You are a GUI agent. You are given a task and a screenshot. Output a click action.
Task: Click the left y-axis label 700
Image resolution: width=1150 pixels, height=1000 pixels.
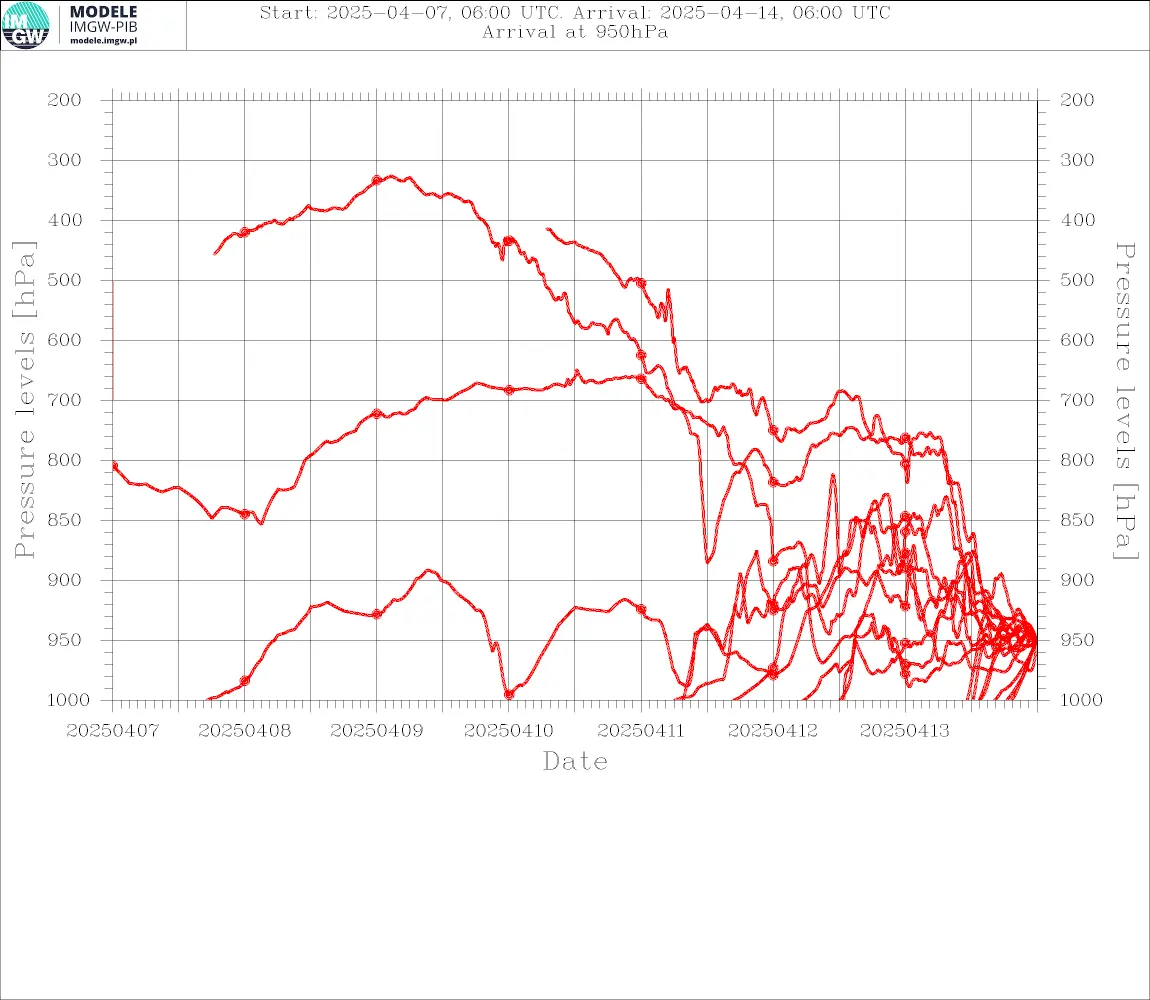[x=65, y=401]
